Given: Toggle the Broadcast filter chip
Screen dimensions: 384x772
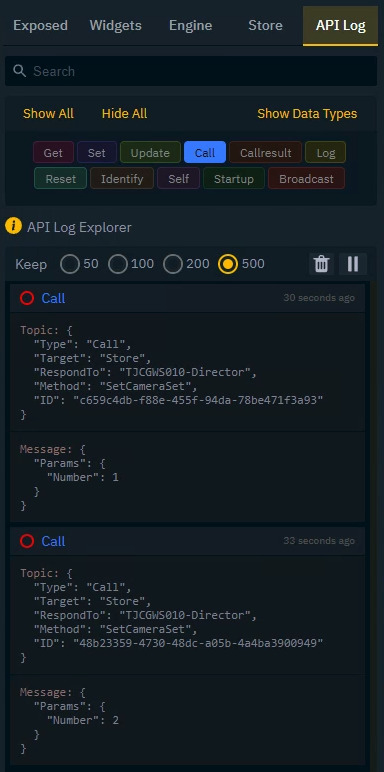Looking at the screenshot, I should (306, 179).
